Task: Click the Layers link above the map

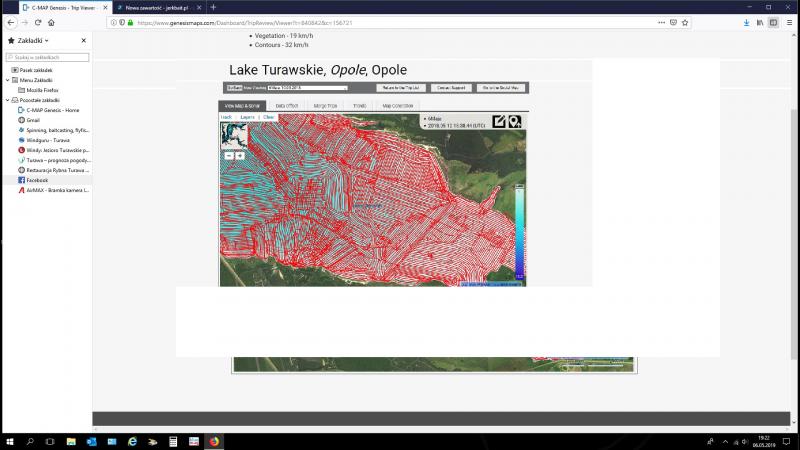Action: coord(247,117)
